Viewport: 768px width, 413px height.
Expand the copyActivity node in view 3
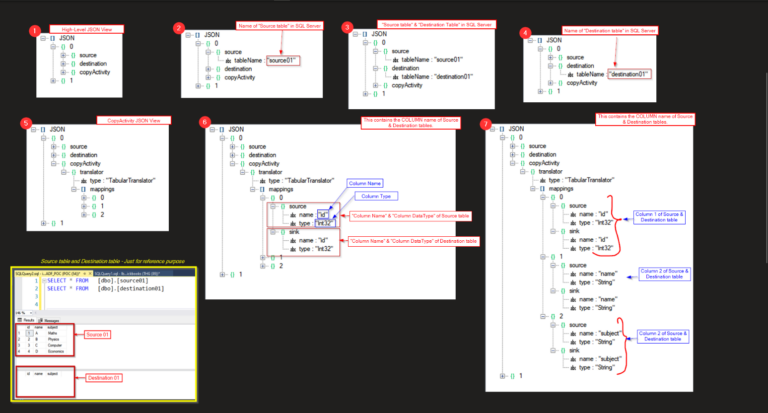coord(375,85)
